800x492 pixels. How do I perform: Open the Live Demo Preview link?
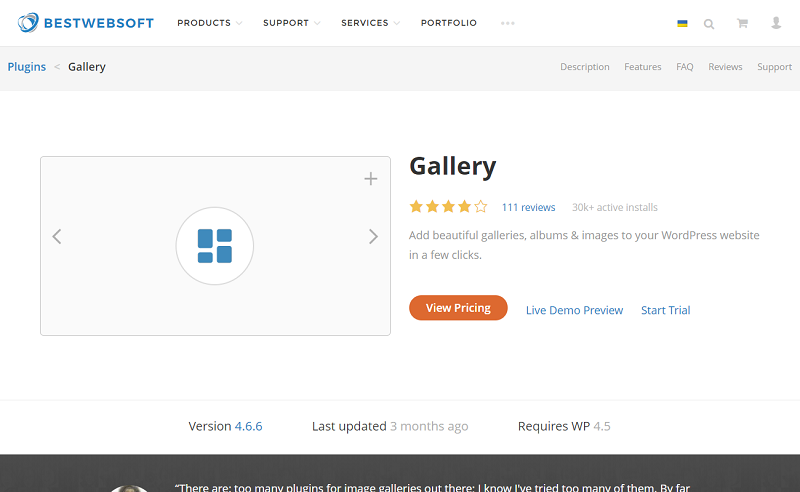[574, 310]
